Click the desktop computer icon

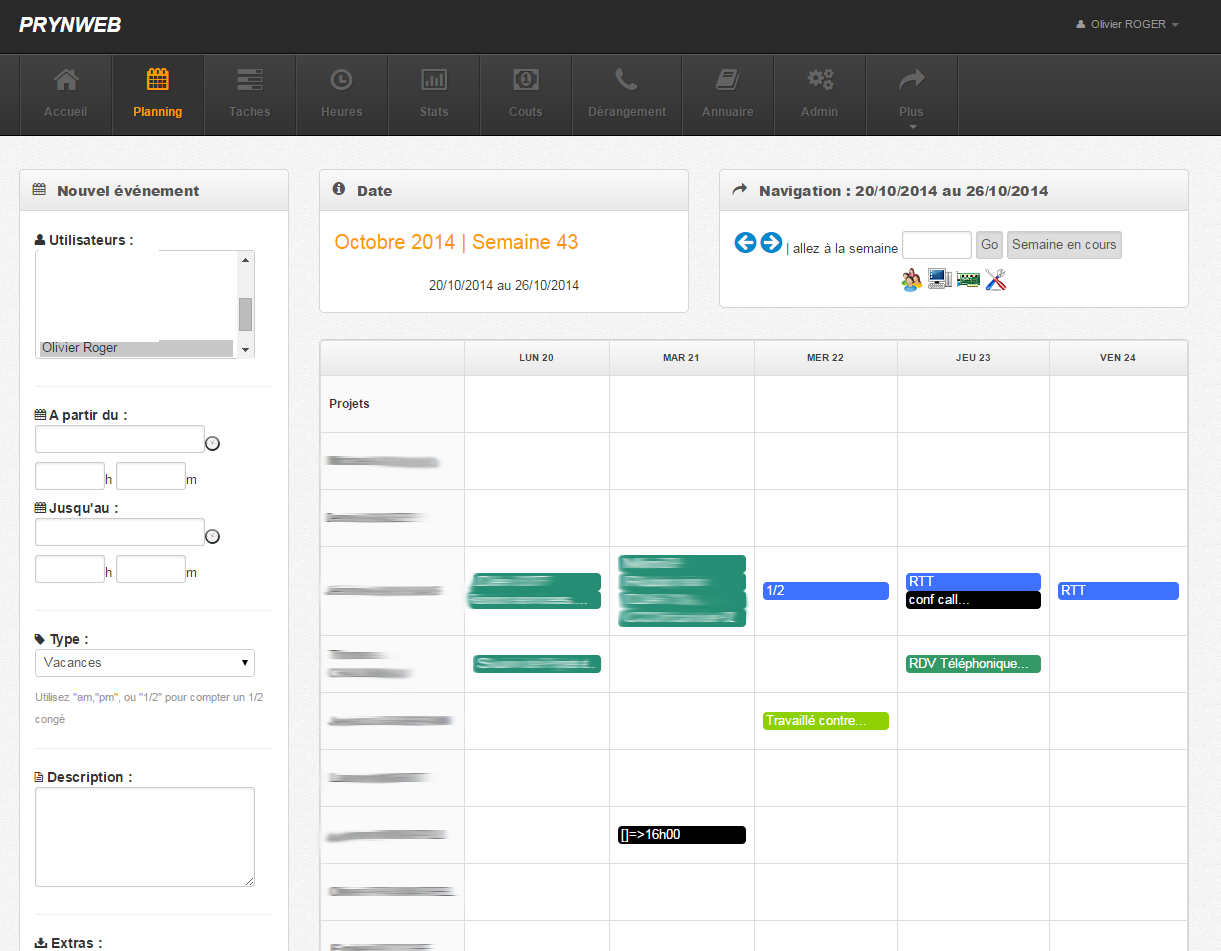tap(939, 280)
